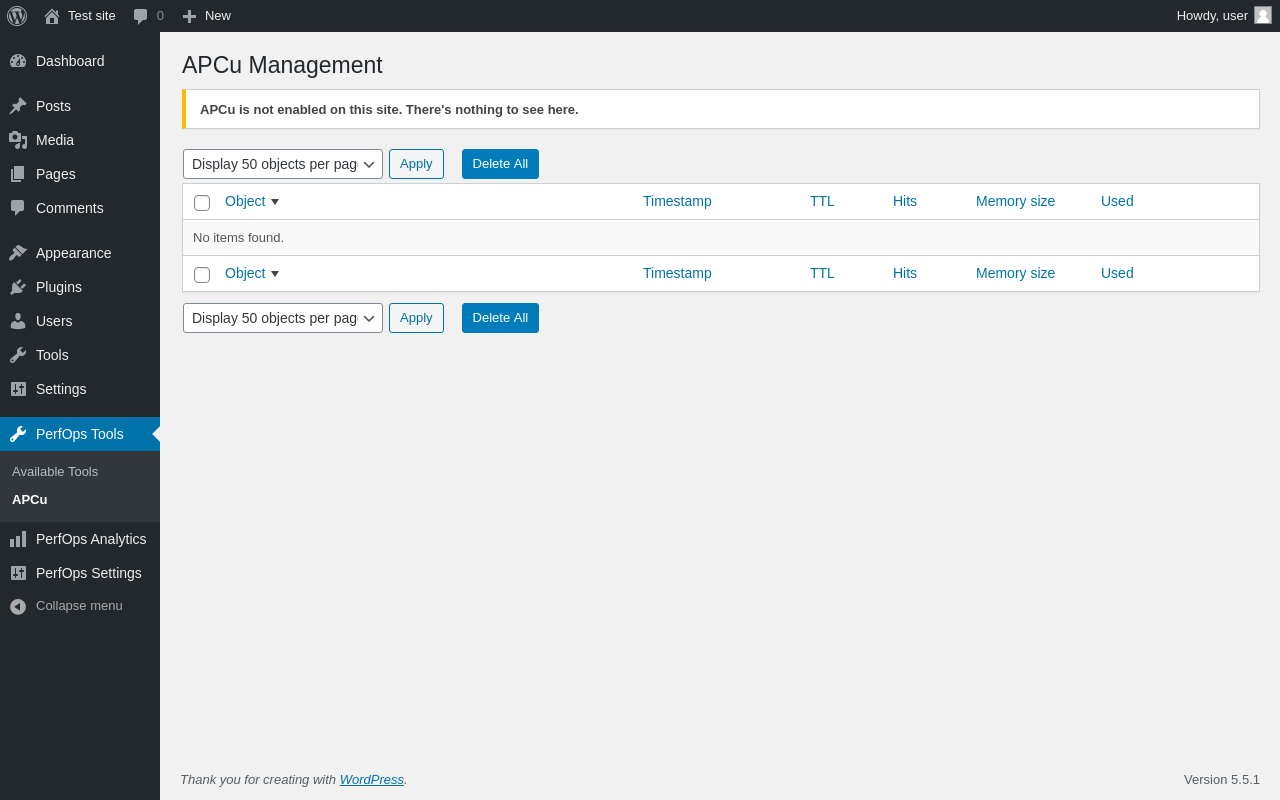
Task: Tick the select-all checkbox in table header
Action: 202,203
